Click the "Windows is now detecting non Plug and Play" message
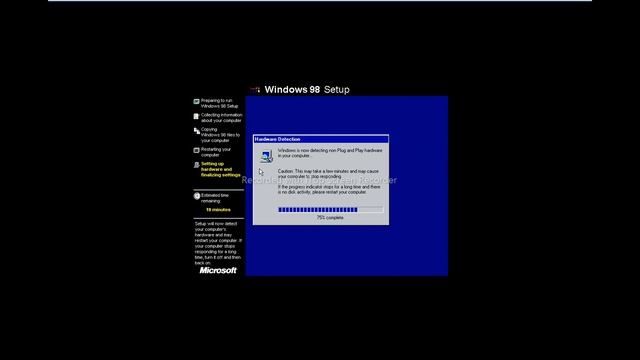Screen dimensions: 640x360 coord(330,153)
